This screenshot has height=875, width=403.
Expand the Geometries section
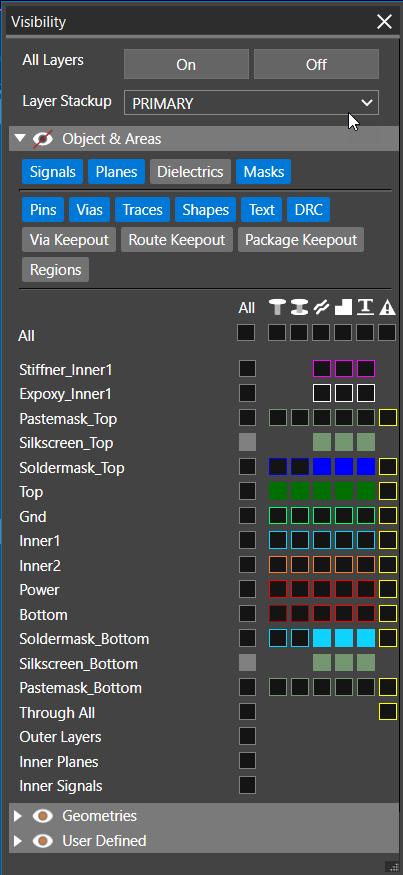point(18,816)
